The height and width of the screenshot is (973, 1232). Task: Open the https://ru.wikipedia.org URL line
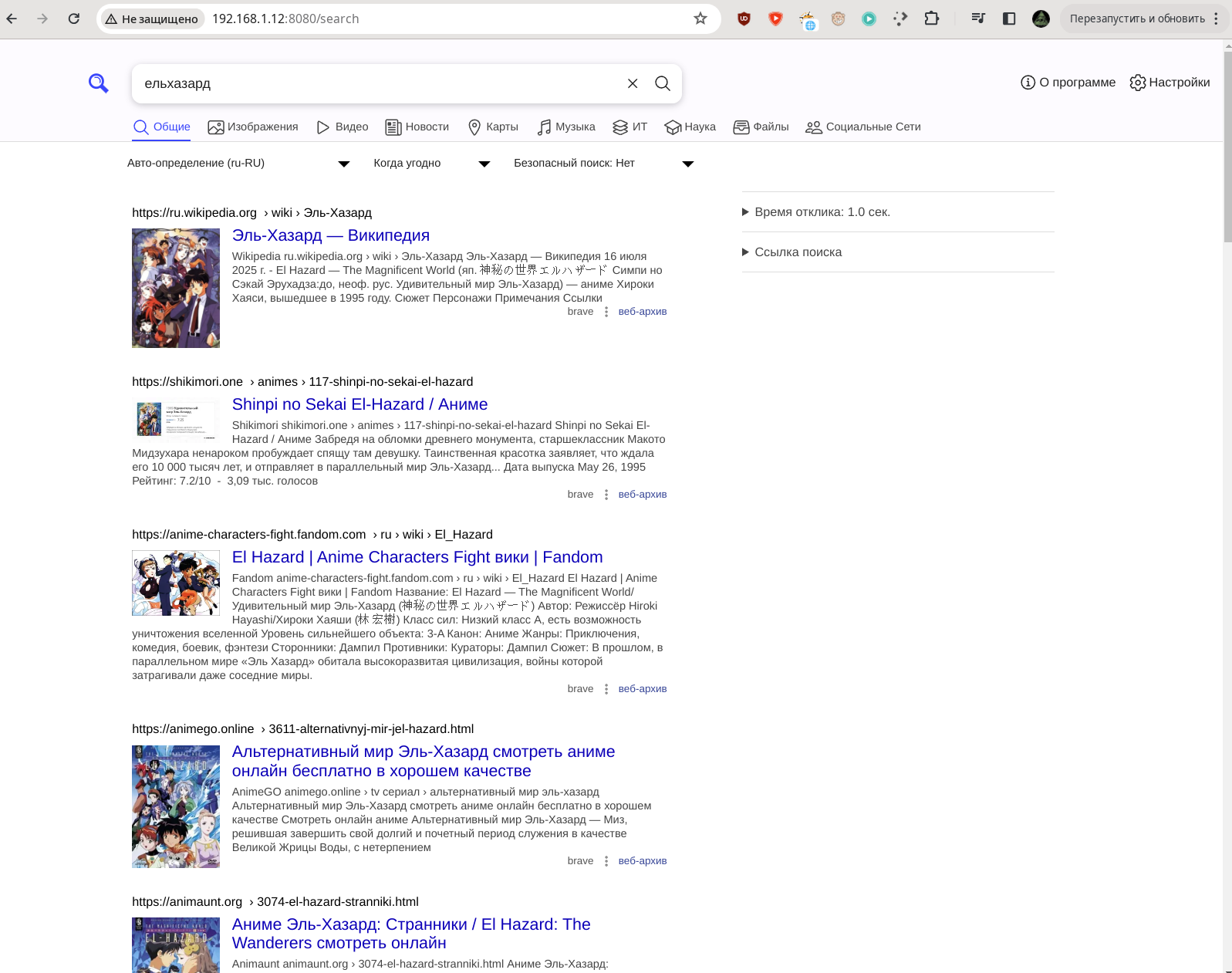[251, 213]
